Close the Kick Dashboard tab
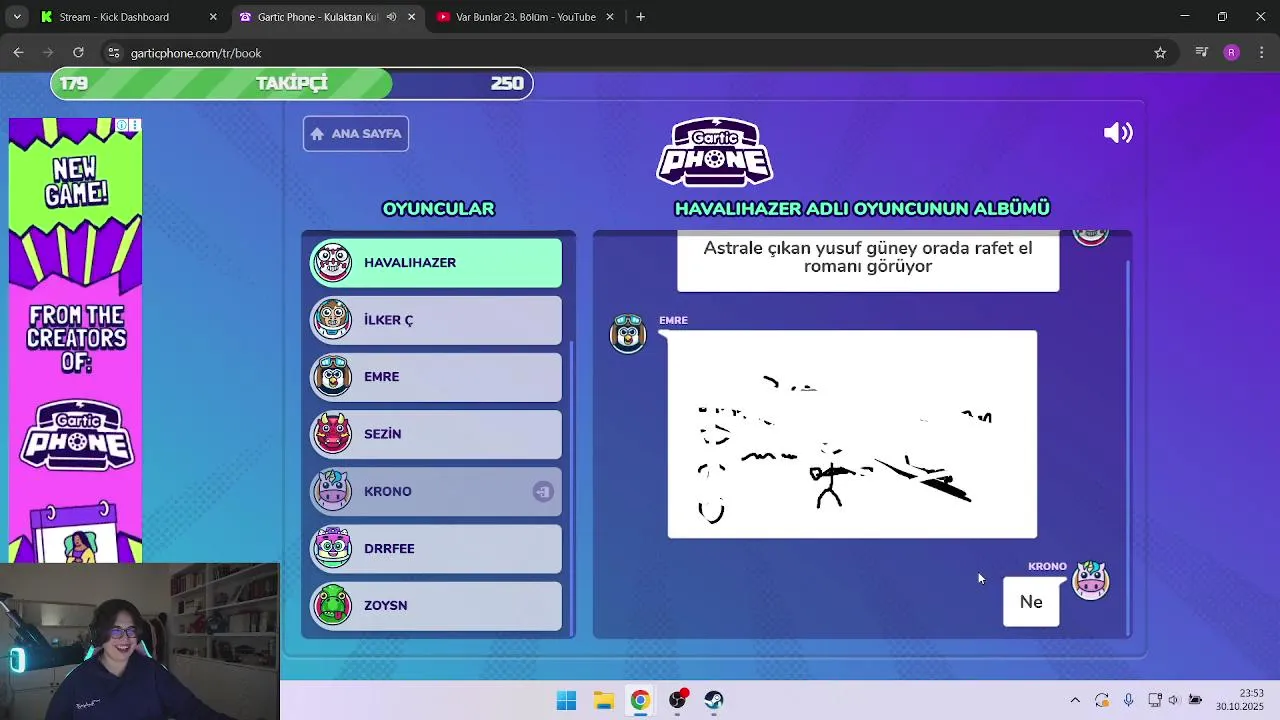Viewport: 1280px width, 720px height. pyautogui.click(x=213, y=17)
